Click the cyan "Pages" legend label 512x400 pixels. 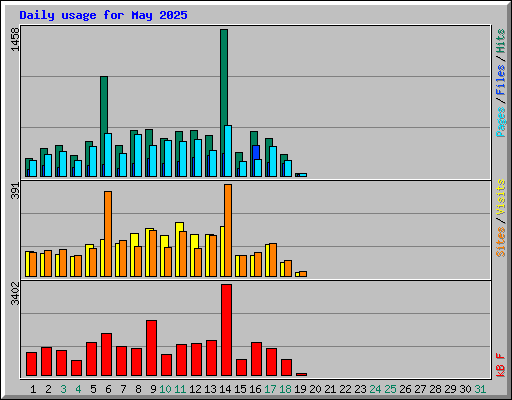(501, 122)
